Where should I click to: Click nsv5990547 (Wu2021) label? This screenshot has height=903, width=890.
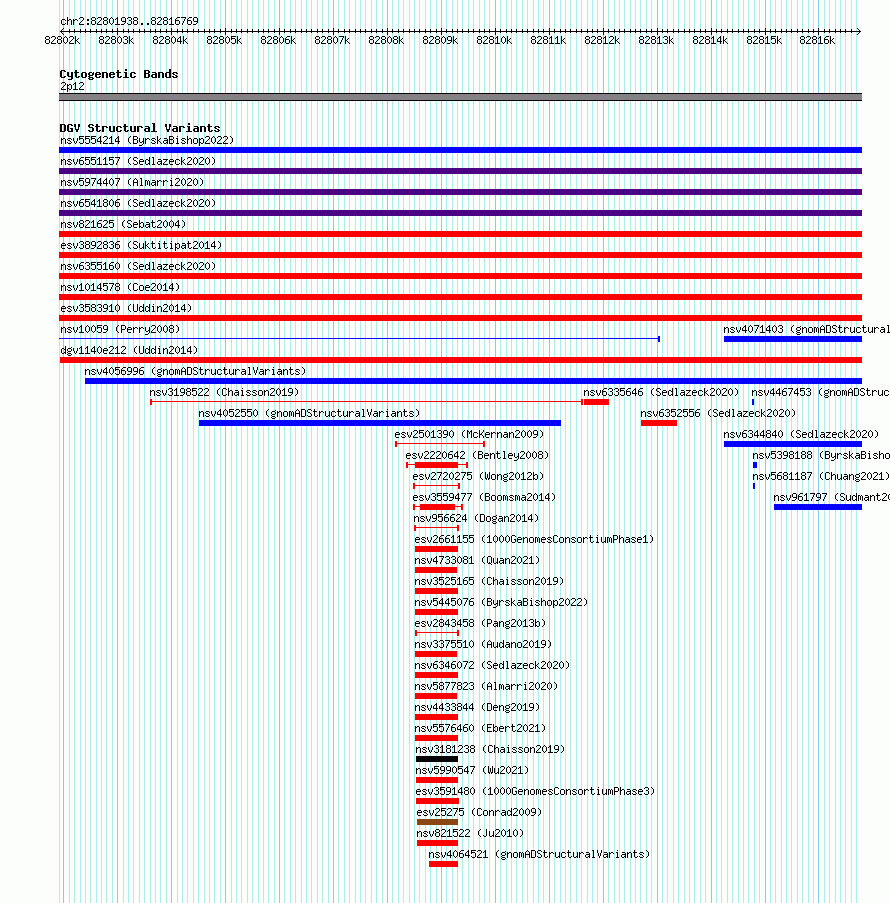point(472,771)
